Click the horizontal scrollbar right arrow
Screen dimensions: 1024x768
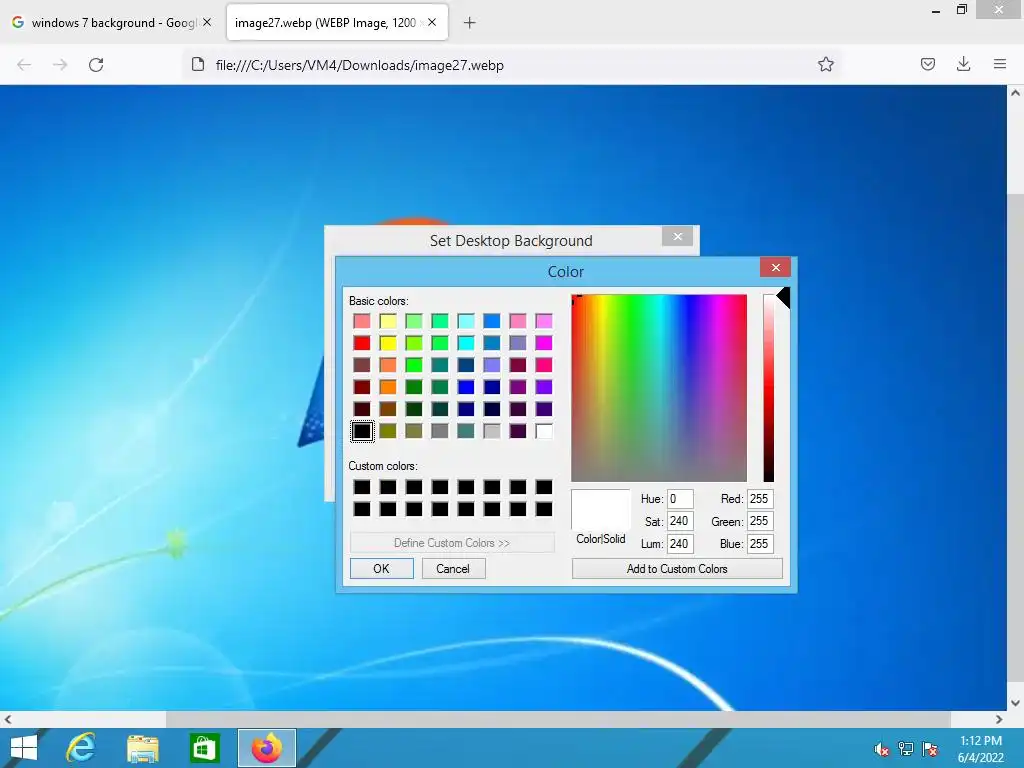(x=999, y=720)
